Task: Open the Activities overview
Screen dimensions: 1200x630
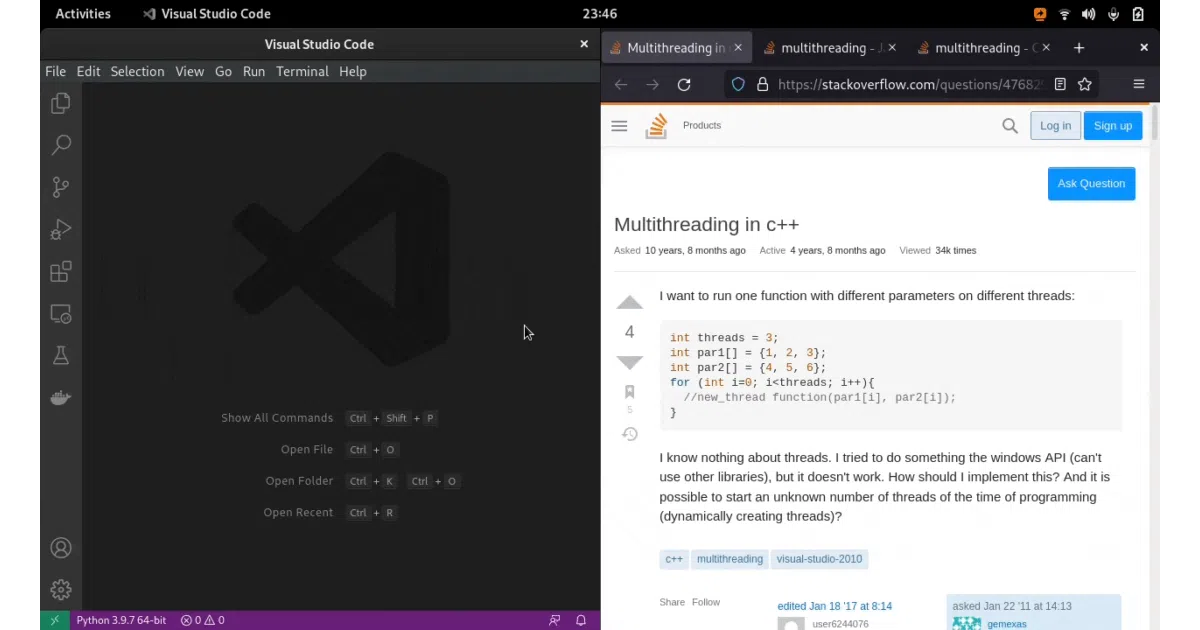Action: (83, 14)
